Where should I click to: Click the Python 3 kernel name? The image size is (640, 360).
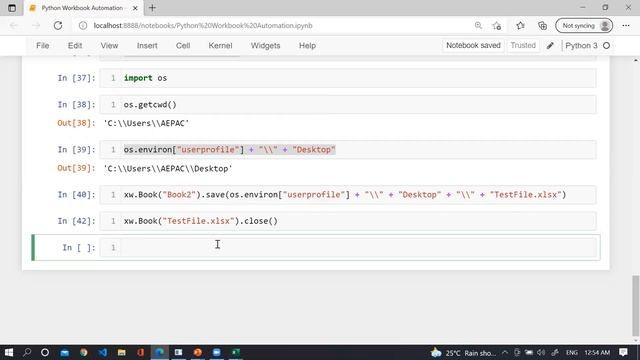(581, 46)
